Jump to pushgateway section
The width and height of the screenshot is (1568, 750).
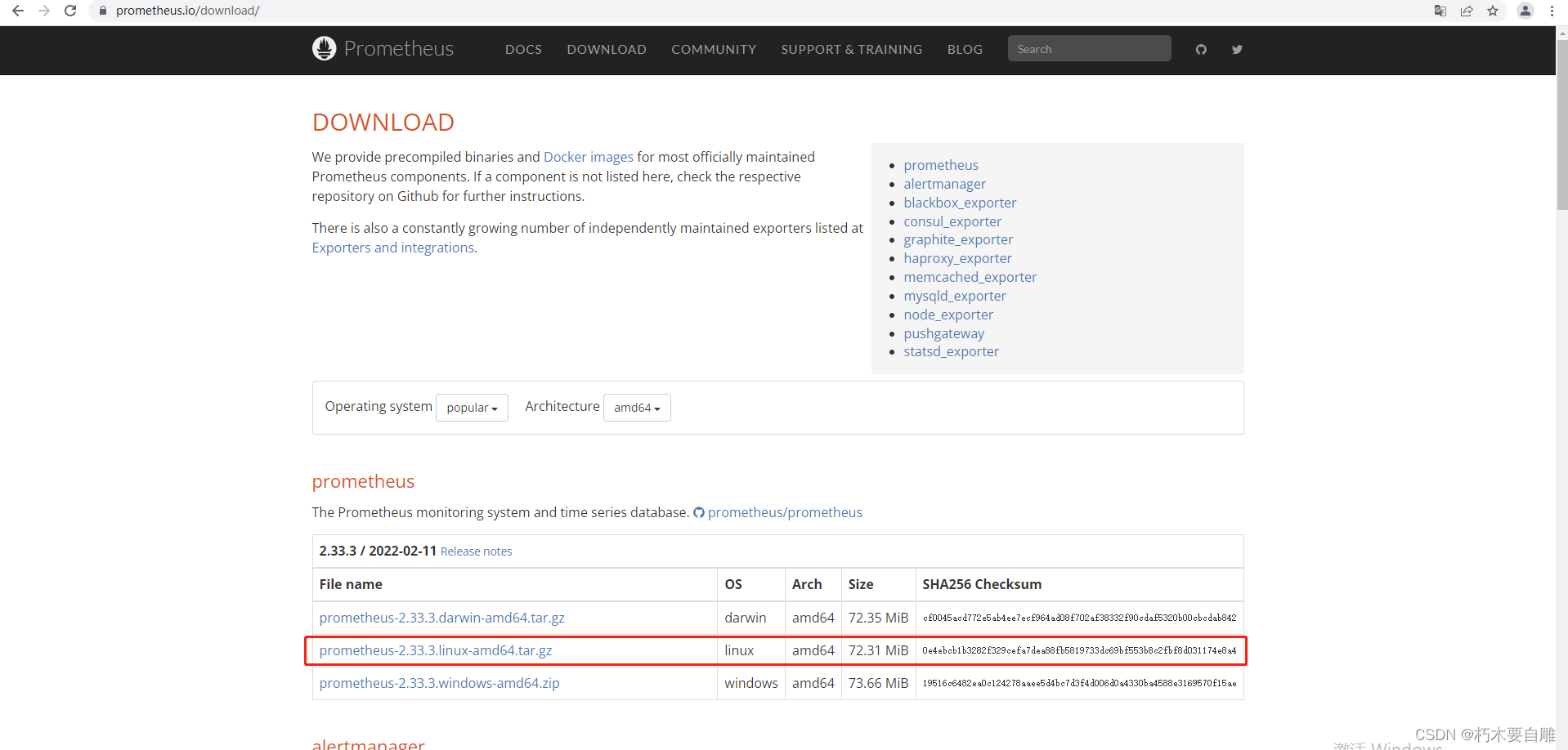click(x=943, y=333)
